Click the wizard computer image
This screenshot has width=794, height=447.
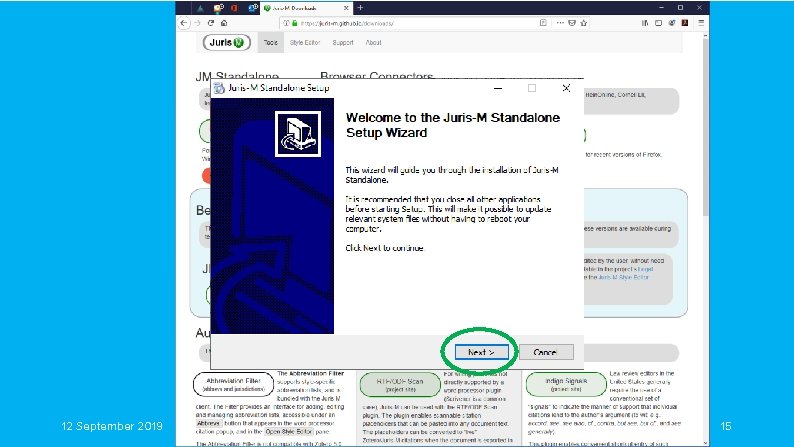click(x=298, y=134)
